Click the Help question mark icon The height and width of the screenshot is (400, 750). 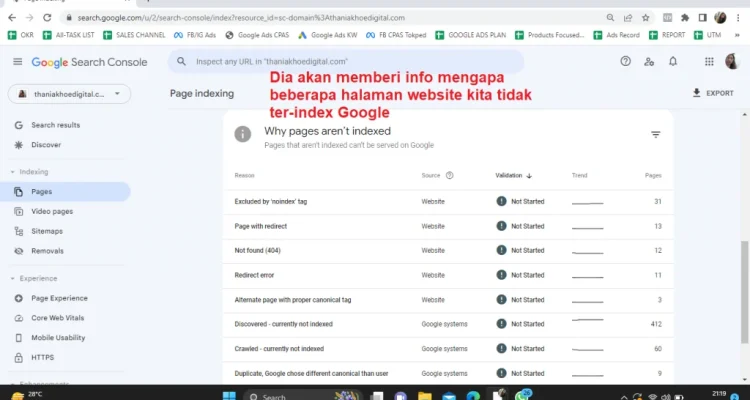[x=625, y=61]
